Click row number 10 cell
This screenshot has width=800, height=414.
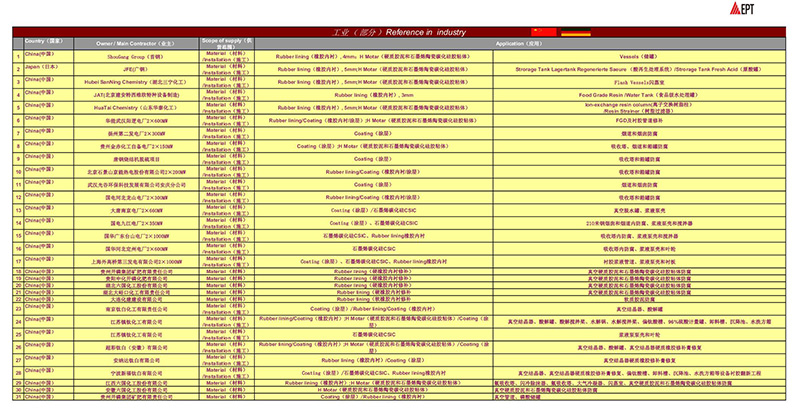point(18,172)
